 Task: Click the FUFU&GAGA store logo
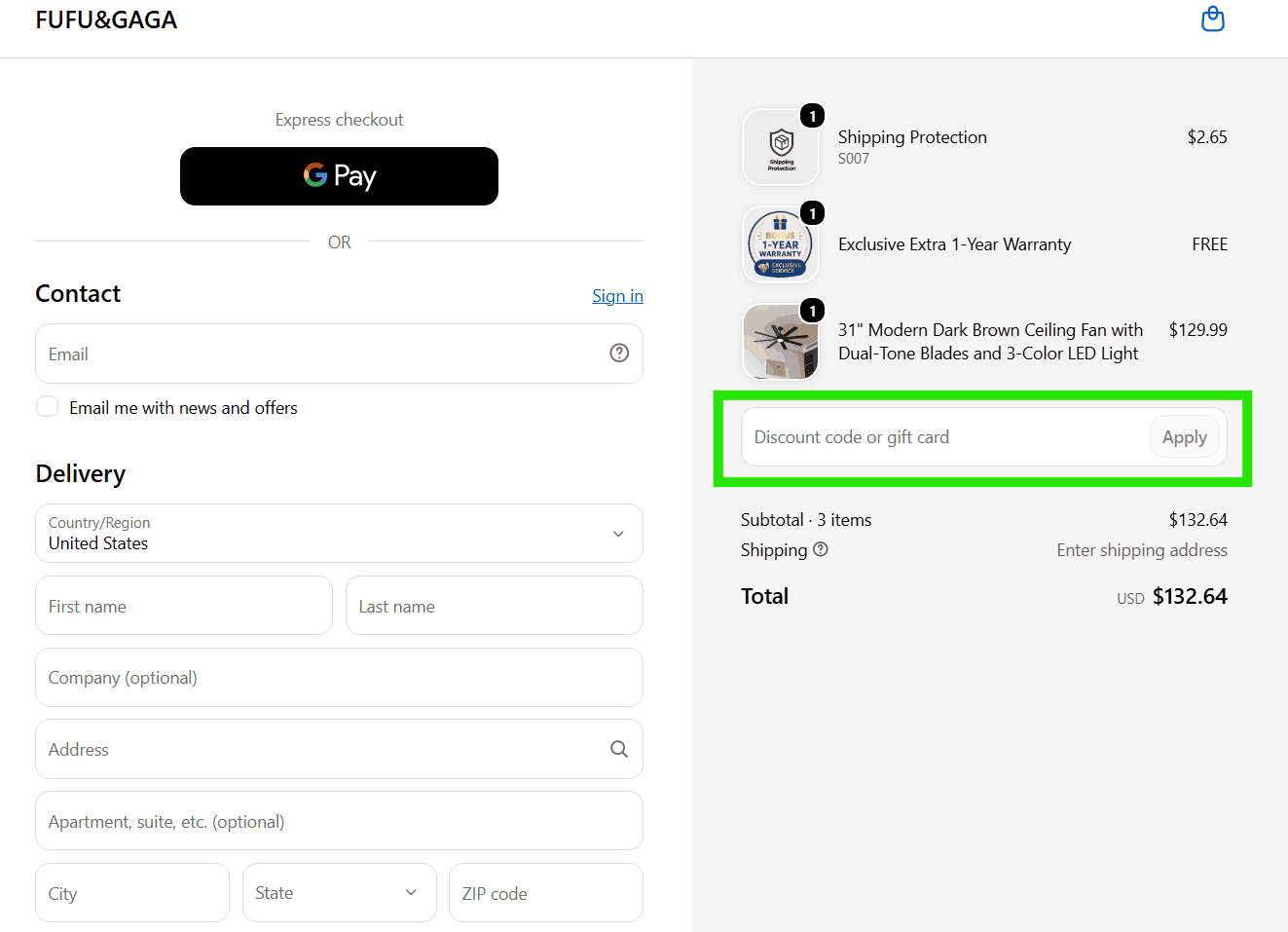[106, 19]
